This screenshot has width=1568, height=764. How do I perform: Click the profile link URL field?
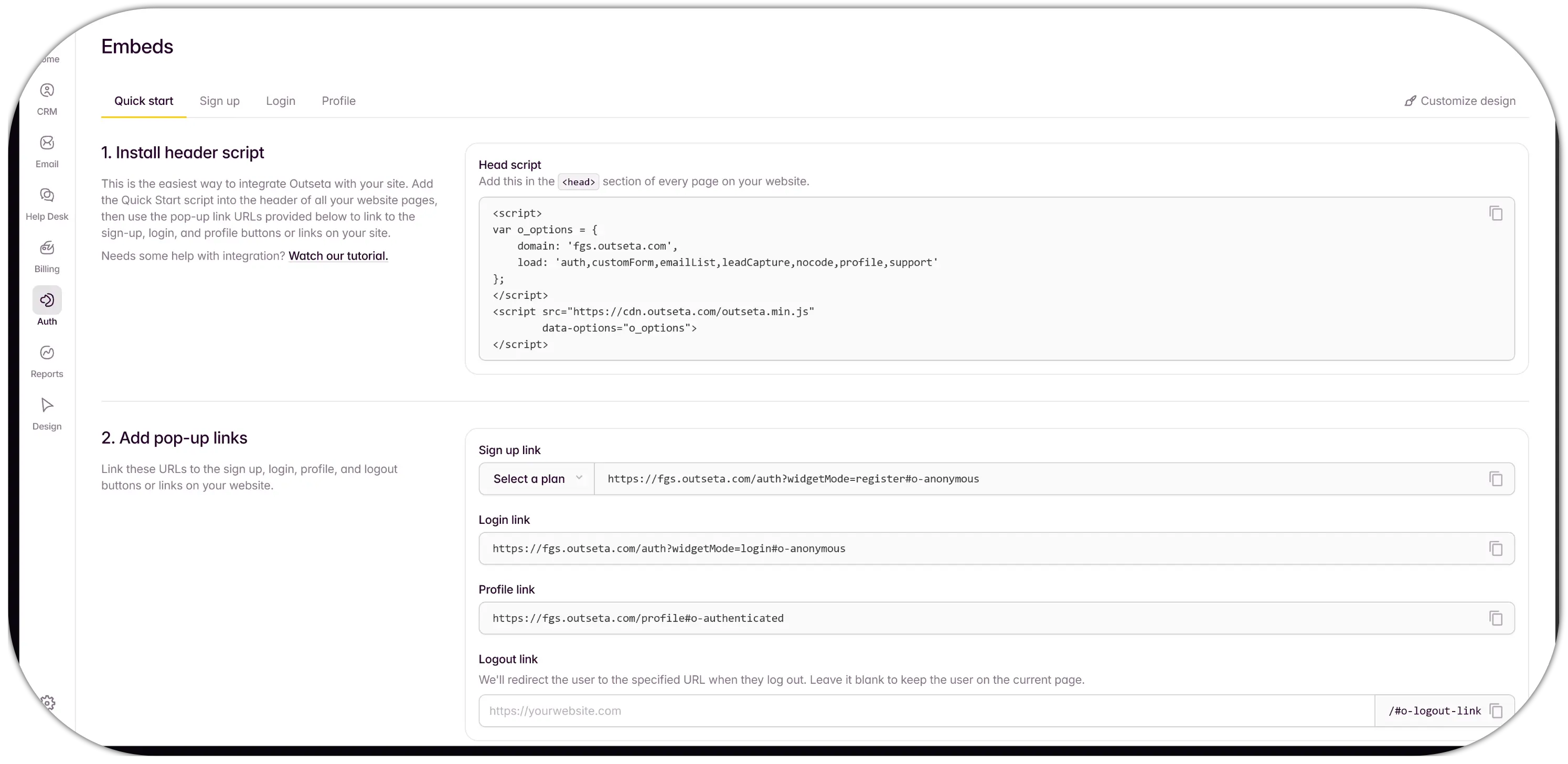point(996,619)
